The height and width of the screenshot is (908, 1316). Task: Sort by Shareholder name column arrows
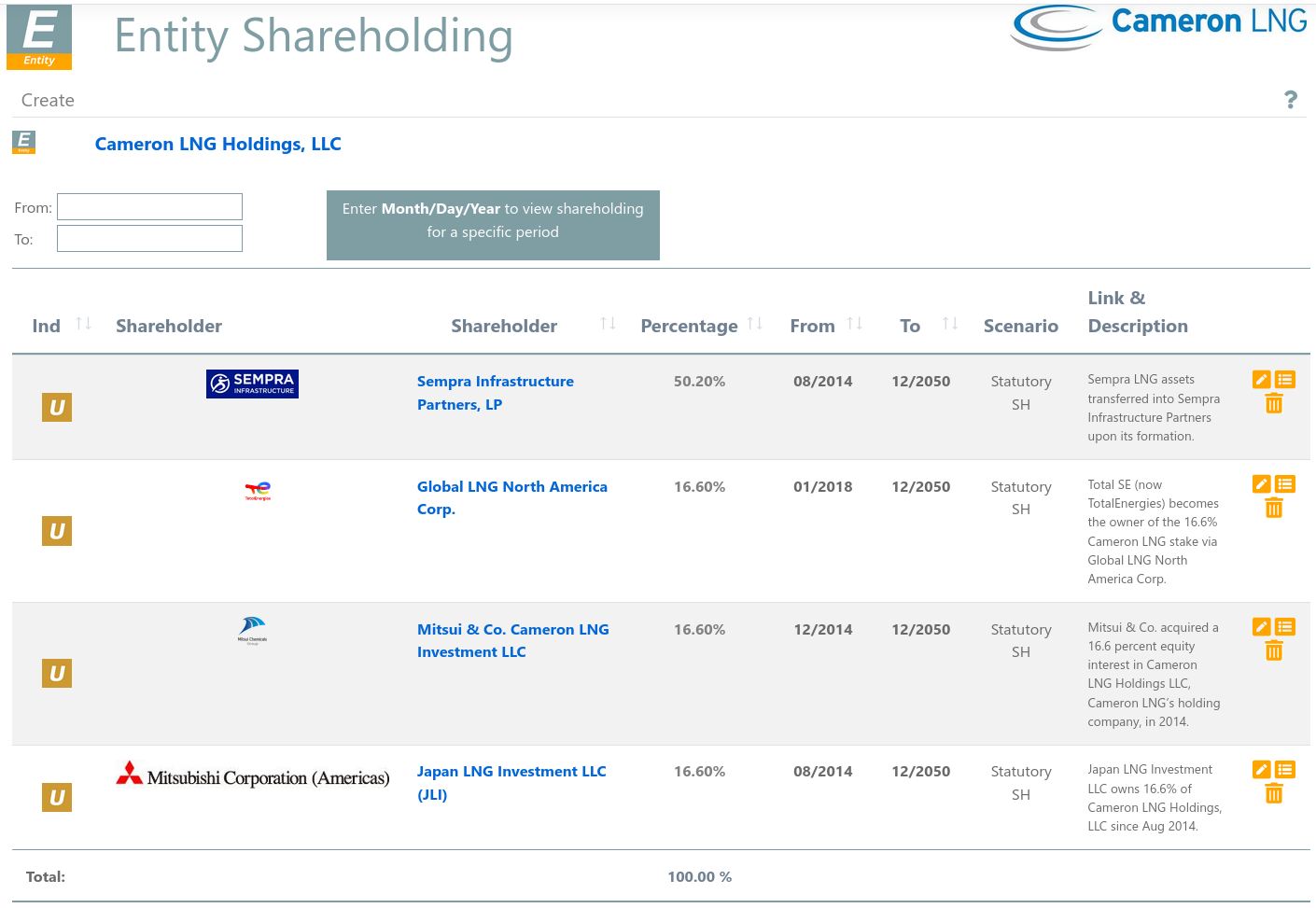pyautogui.click(x=608, y=324)
